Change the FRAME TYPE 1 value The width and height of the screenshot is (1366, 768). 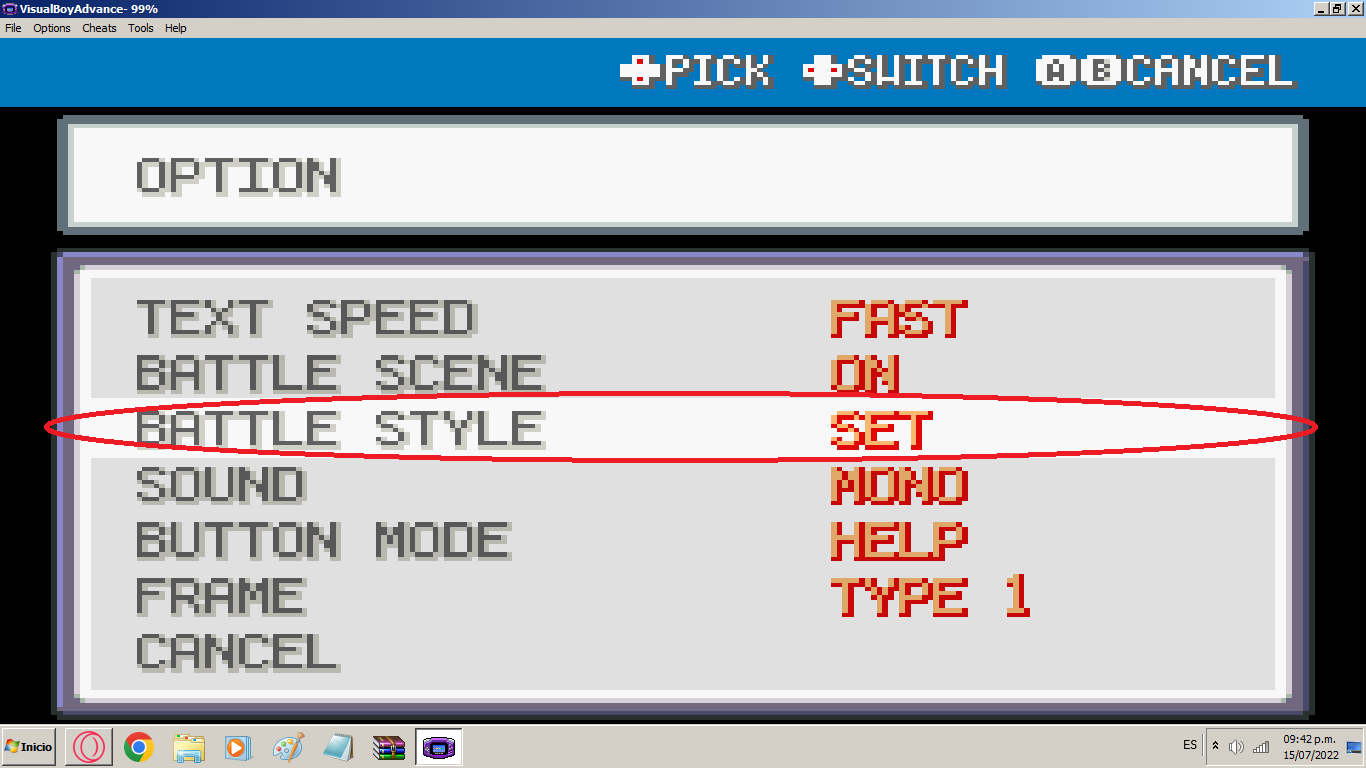coord(930,597)
